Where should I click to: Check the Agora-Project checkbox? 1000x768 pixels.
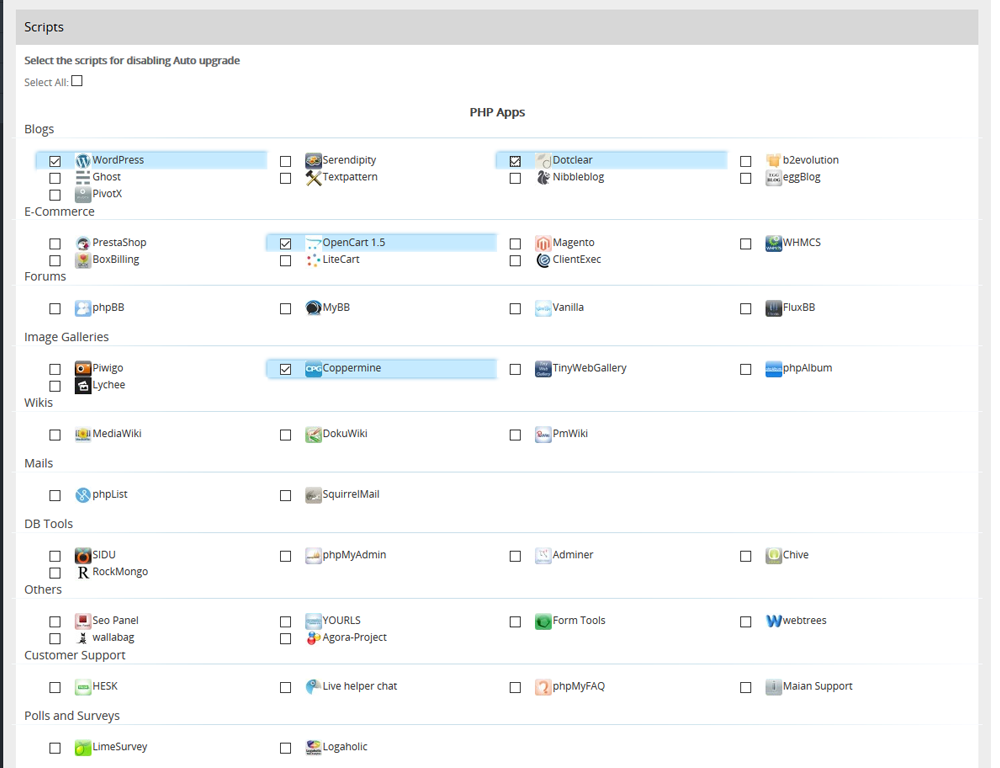(x=285, y=639)
